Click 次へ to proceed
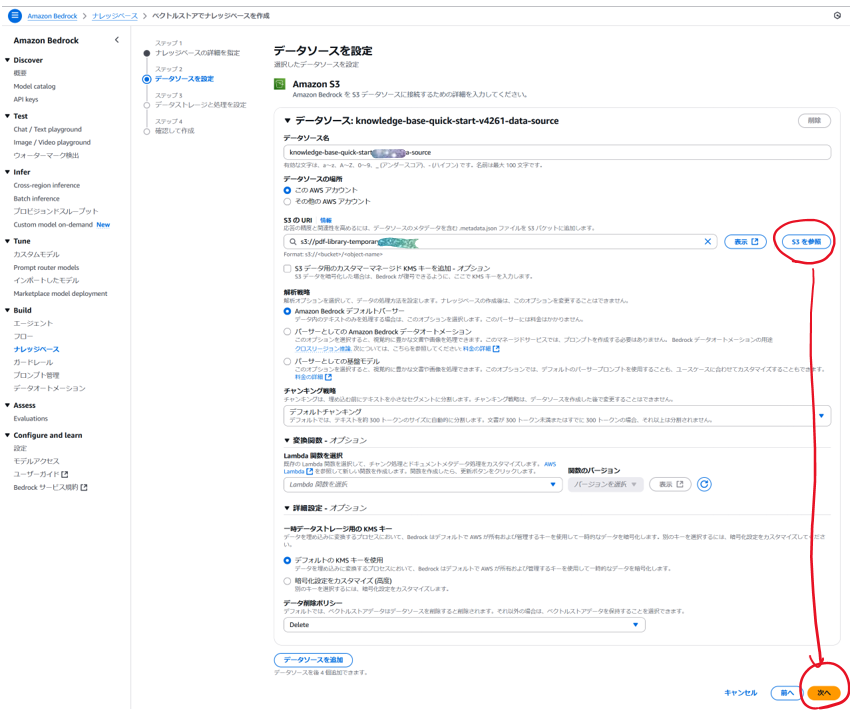Image resolution: width=850 pixels, height=726 pixels. [x=823, y=692]
